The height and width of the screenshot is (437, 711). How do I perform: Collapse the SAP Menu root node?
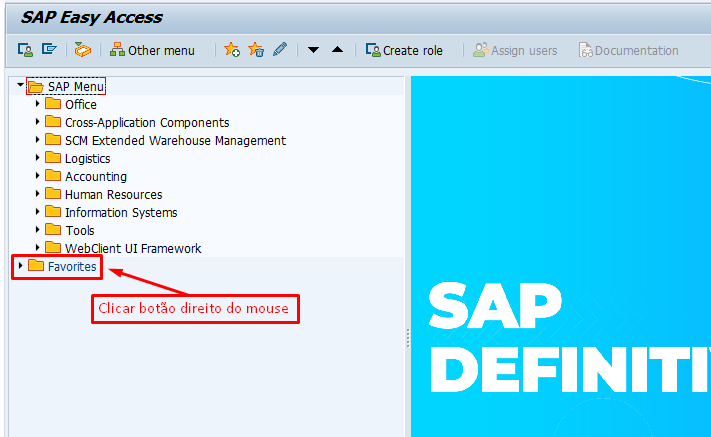(20, 86)
